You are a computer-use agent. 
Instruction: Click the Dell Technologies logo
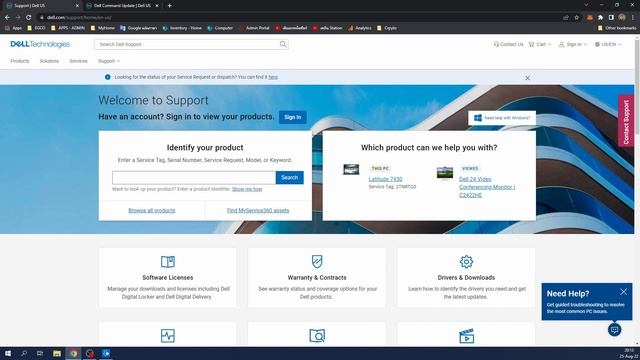coord(40,44)
